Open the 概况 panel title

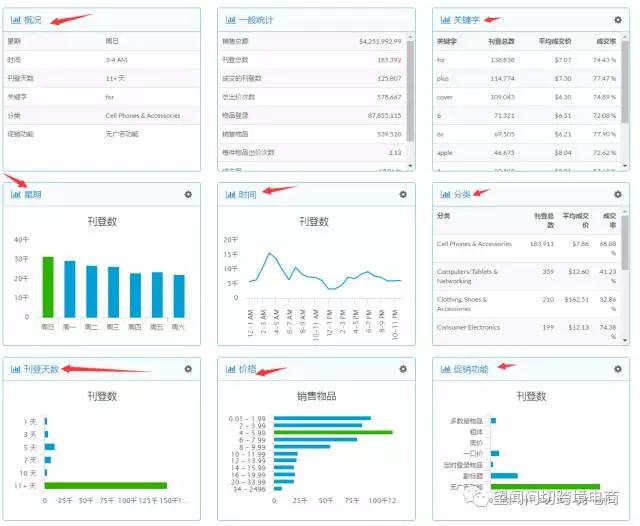coord(33,20)
